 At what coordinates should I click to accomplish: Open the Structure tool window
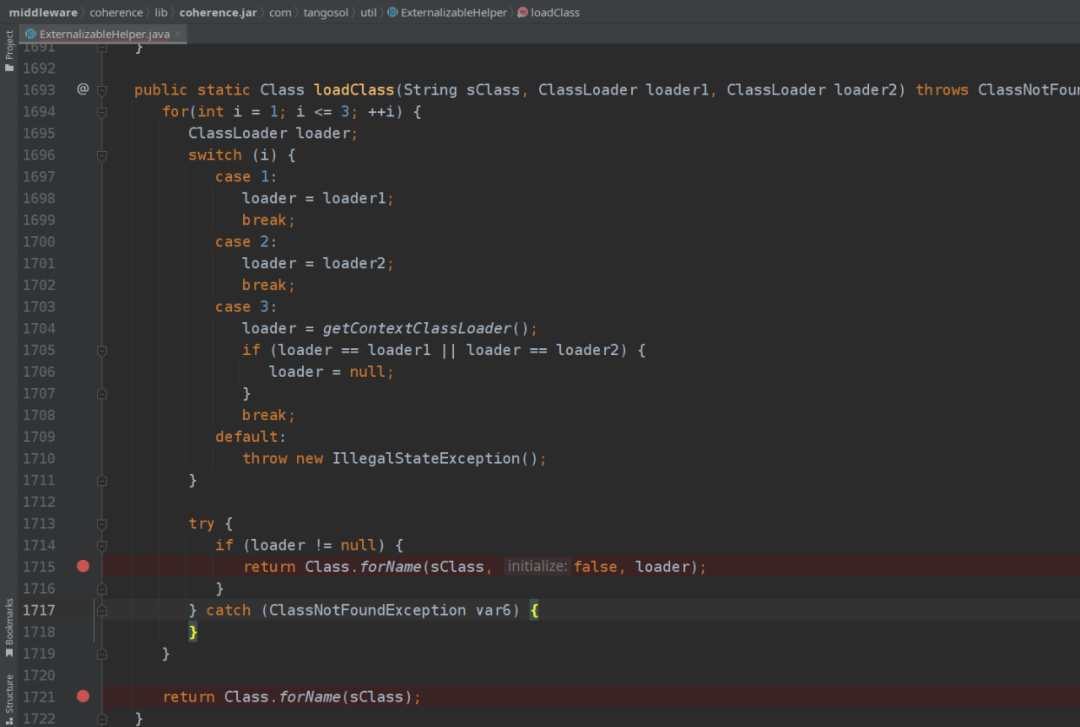click(x=9, y=699)
